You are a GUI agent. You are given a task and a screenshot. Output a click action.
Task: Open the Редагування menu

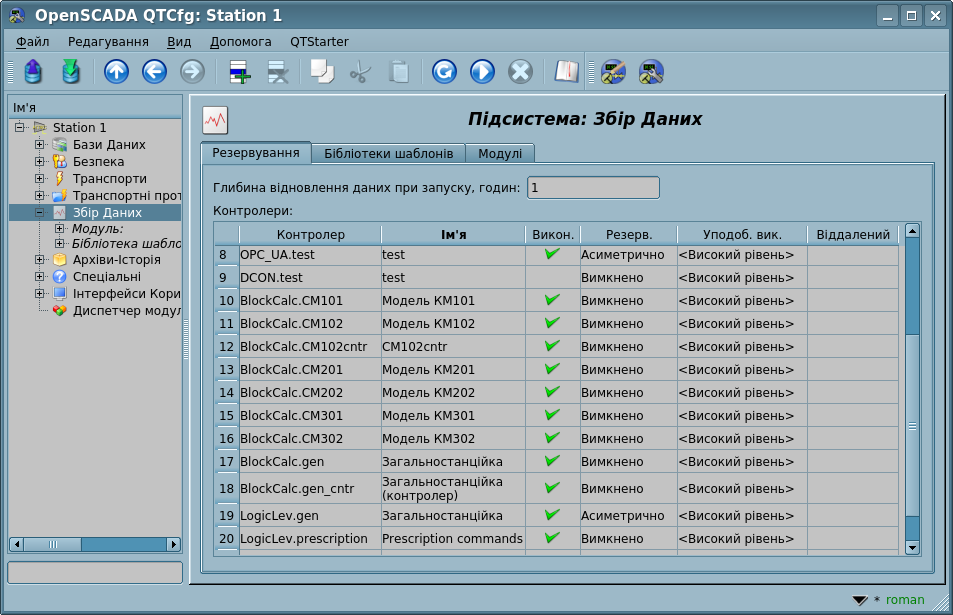tap(108, 42)
